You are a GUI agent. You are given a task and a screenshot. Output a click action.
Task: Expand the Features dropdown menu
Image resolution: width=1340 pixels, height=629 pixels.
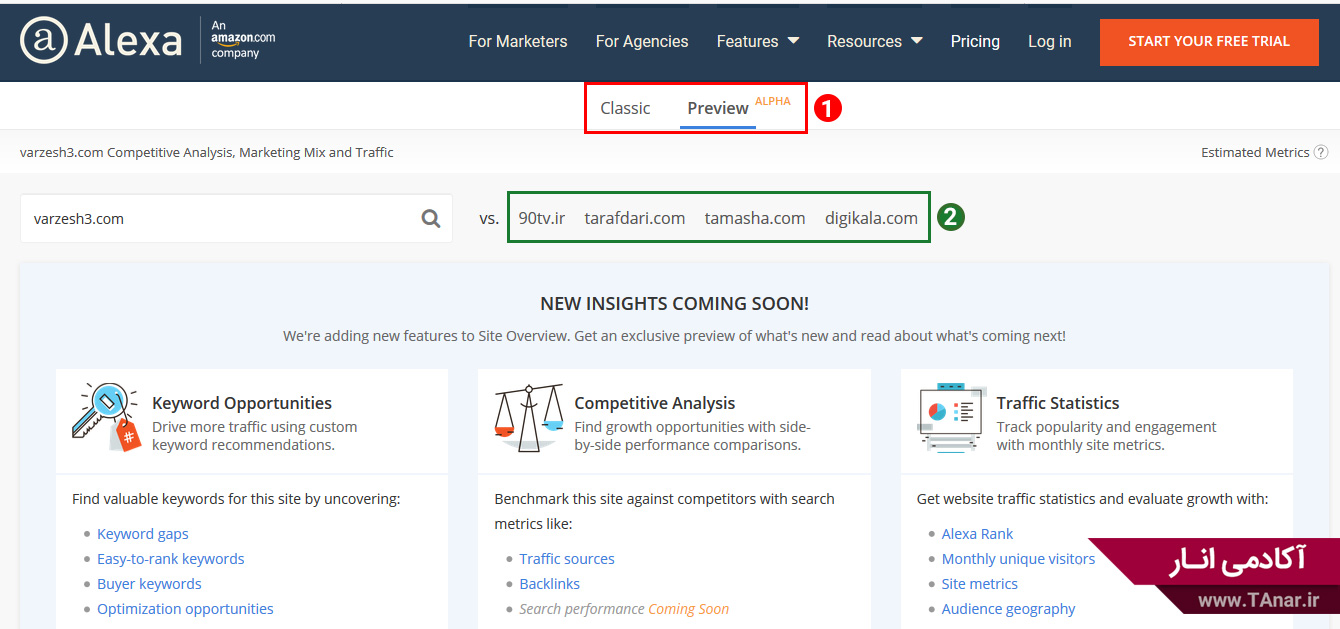pyautogui.click(x=757, y=41)
